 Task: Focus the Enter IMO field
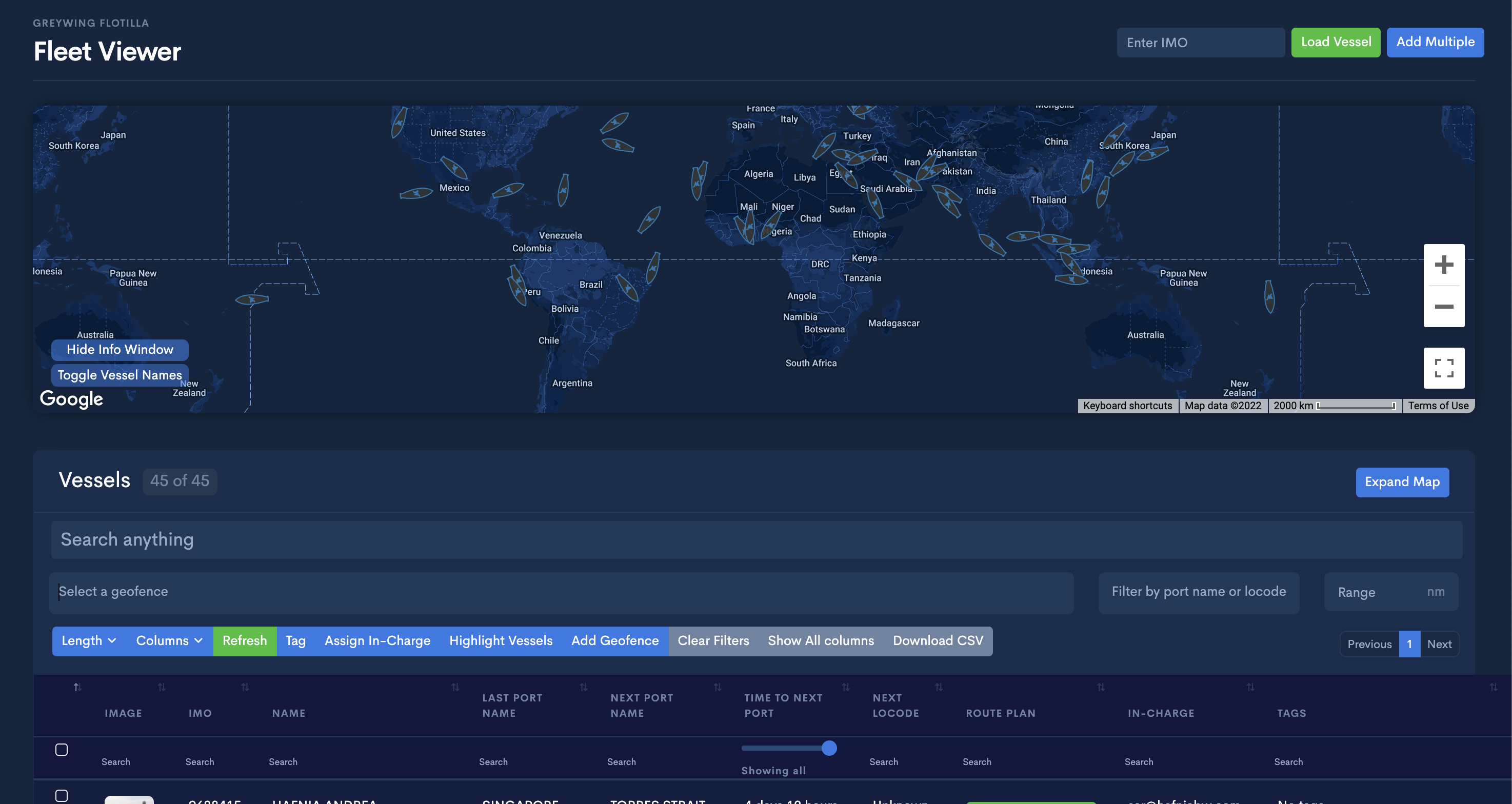click(1200, 42)
